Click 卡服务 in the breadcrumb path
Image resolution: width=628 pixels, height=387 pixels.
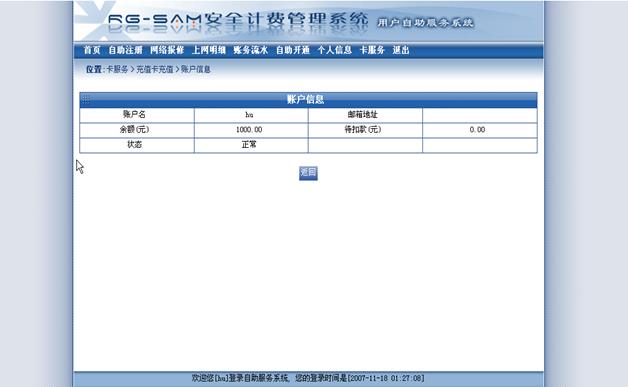[x=117, y=69]
